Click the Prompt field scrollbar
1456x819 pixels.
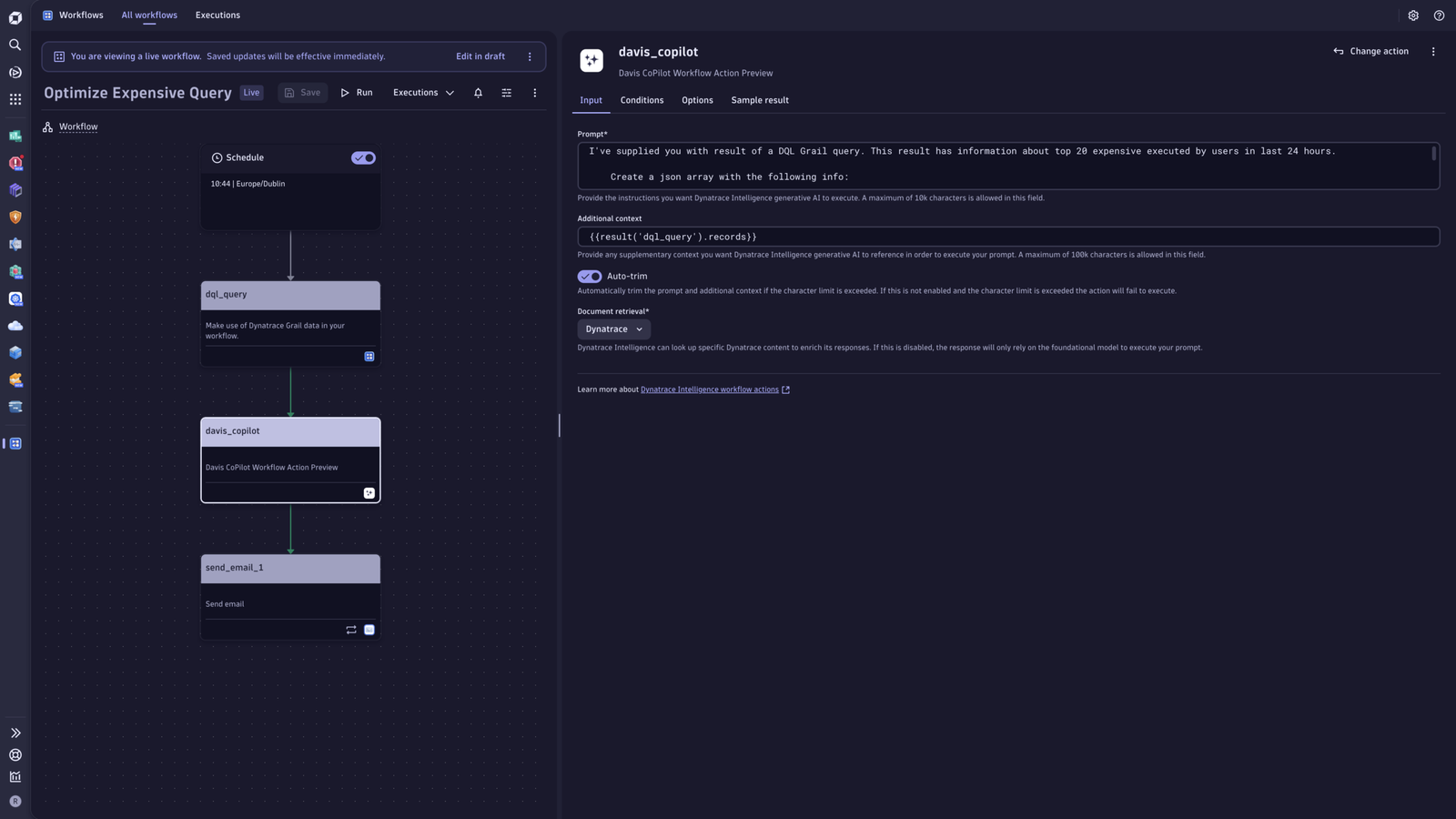[1433, 154]
